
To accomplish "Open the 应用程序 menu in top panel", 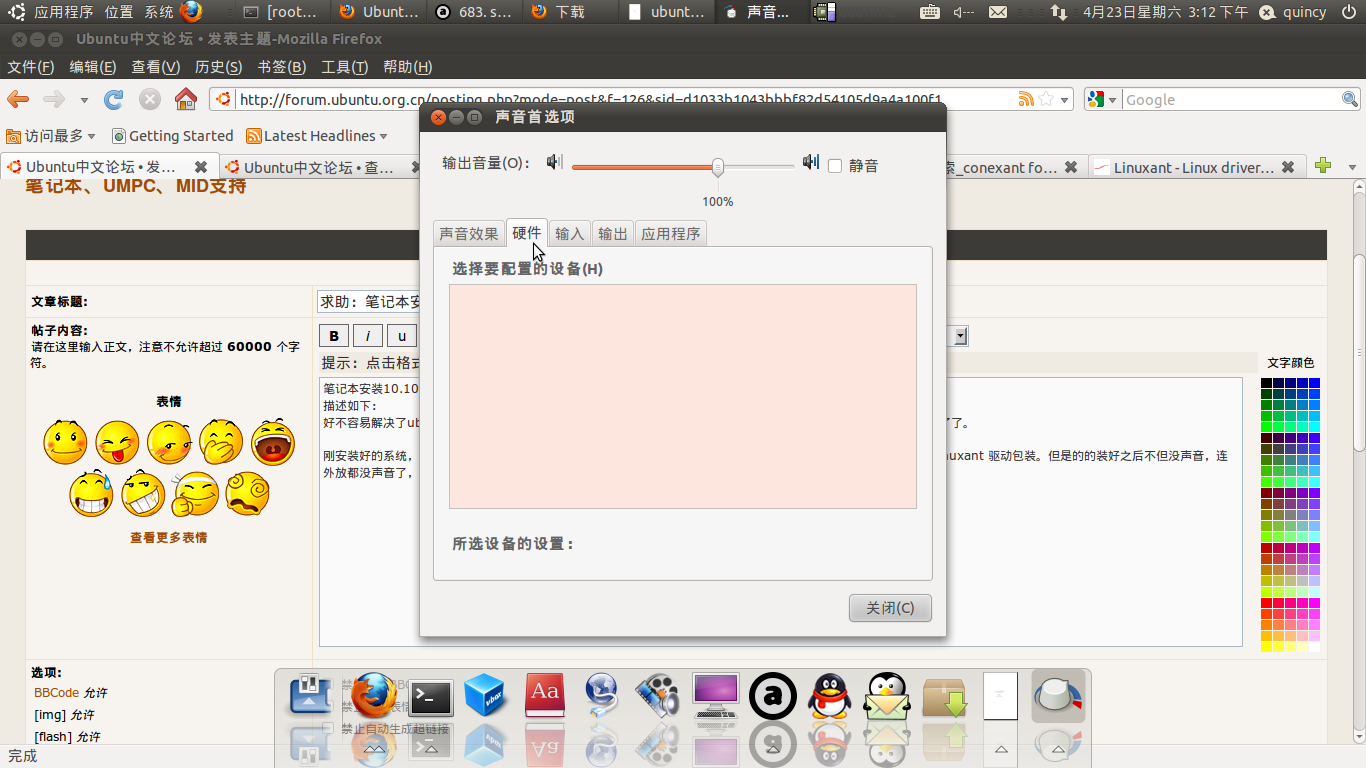I will 63,12.
